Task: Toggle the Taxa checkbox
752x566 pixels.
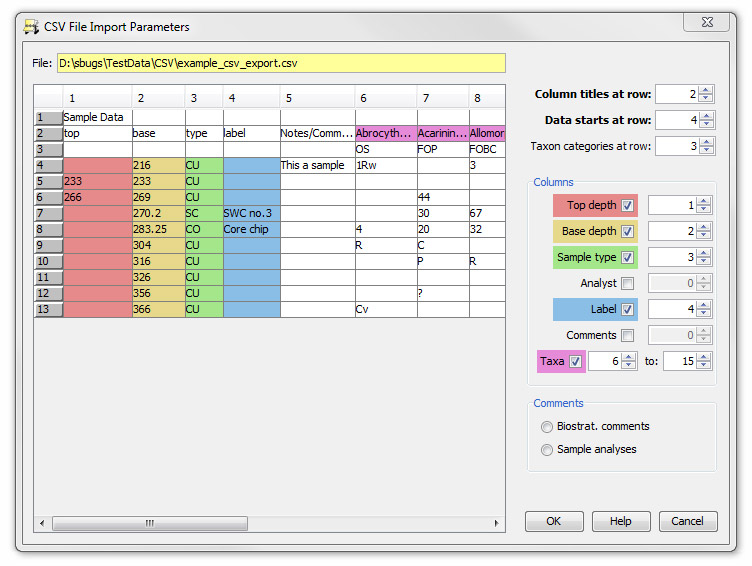Action: 576,361
